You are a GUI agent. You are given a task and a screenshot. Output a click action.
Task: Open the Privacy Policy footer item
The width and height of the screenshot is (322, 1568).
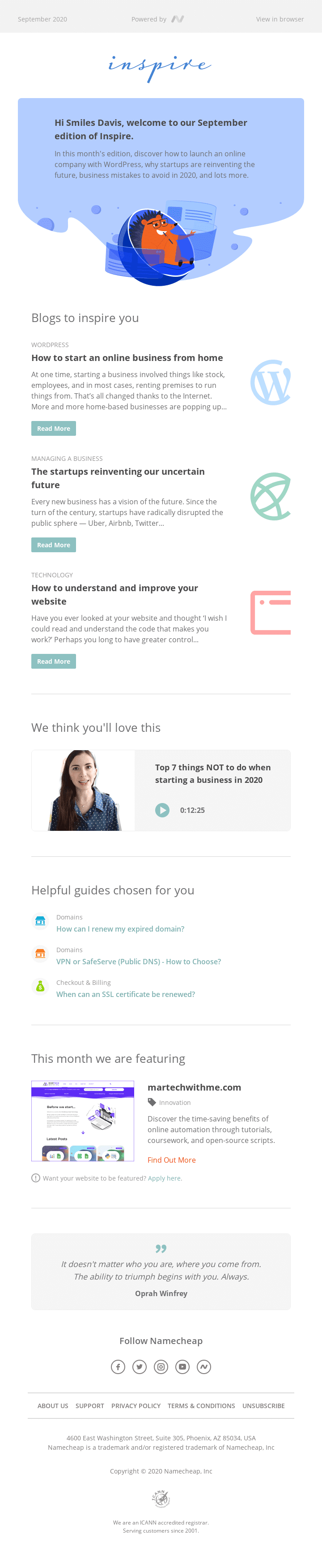coord(136,1406)
